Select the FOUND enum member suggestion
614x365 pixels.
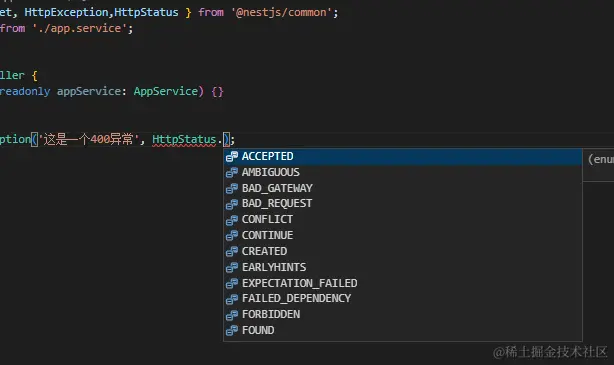(x=403, y=330)
